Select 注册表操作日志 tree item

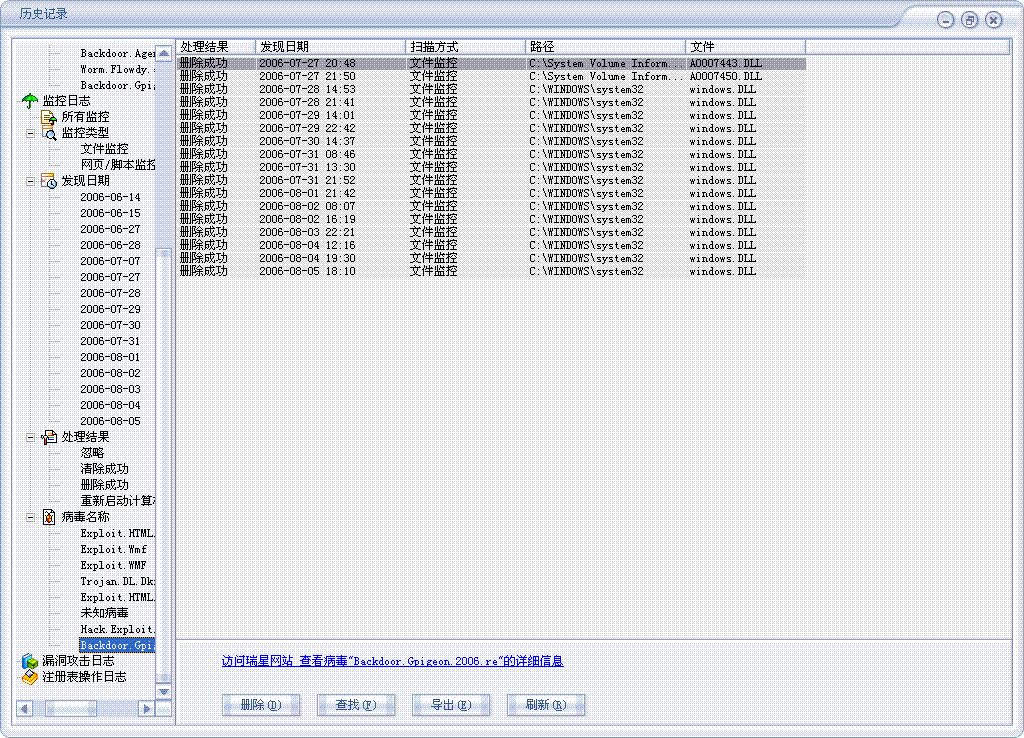coord(84,677)
